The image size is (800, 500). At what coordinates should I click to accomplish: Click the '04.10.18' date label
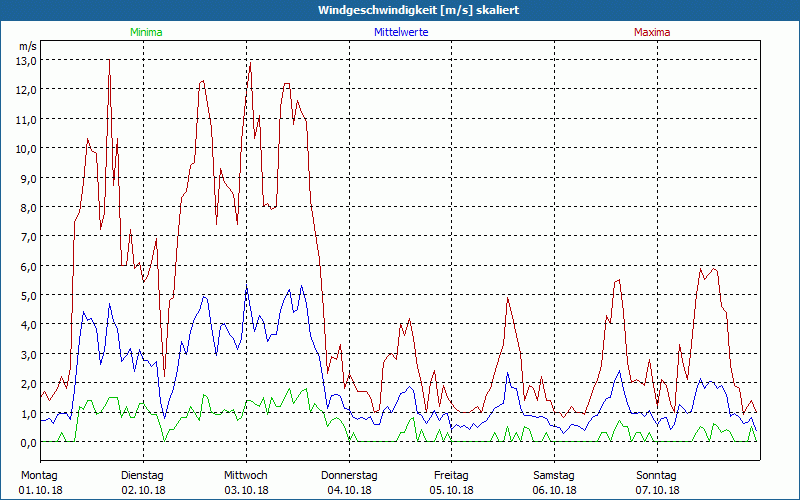click(349, 490)
